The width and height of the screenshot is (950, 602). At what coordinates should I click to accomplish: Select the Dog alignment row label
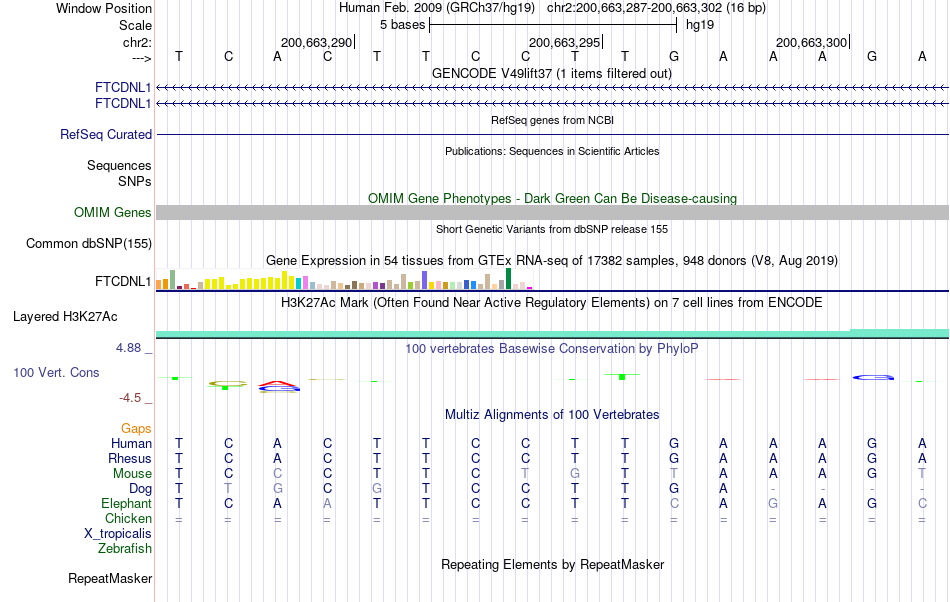pyautogui.click(x=140, y=488)
